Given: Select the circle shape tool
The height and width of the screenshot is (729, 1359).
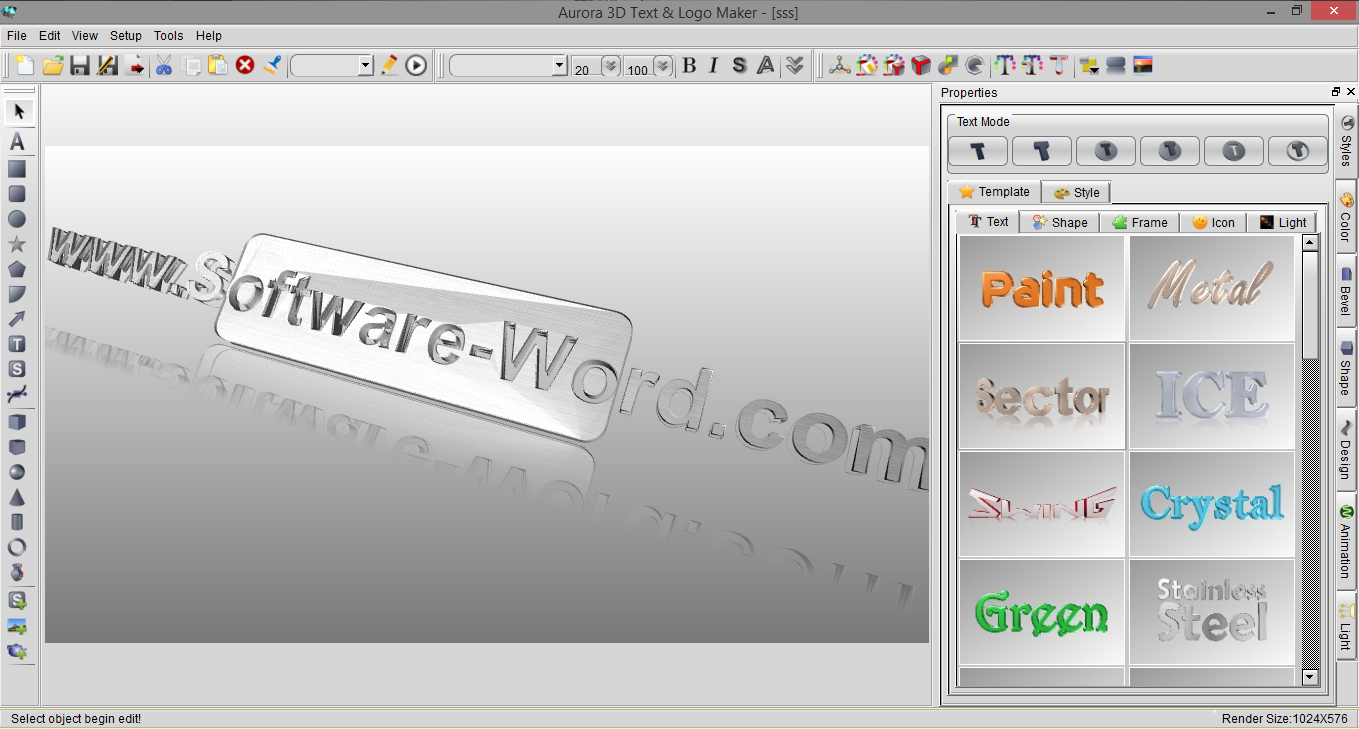Looking at the screenshot, I should 17,219.
